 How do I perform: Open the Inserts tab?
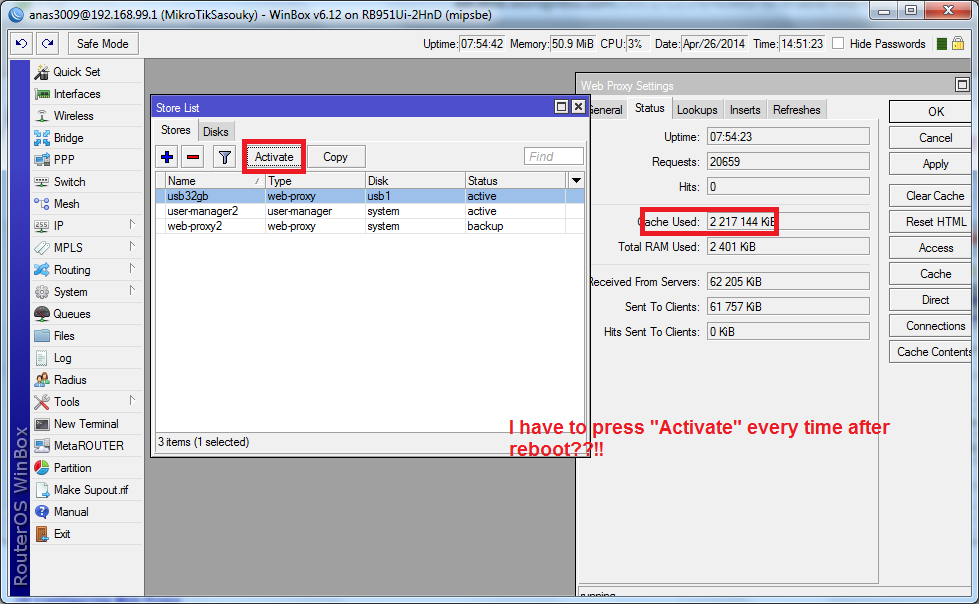[x=745, y=110]
